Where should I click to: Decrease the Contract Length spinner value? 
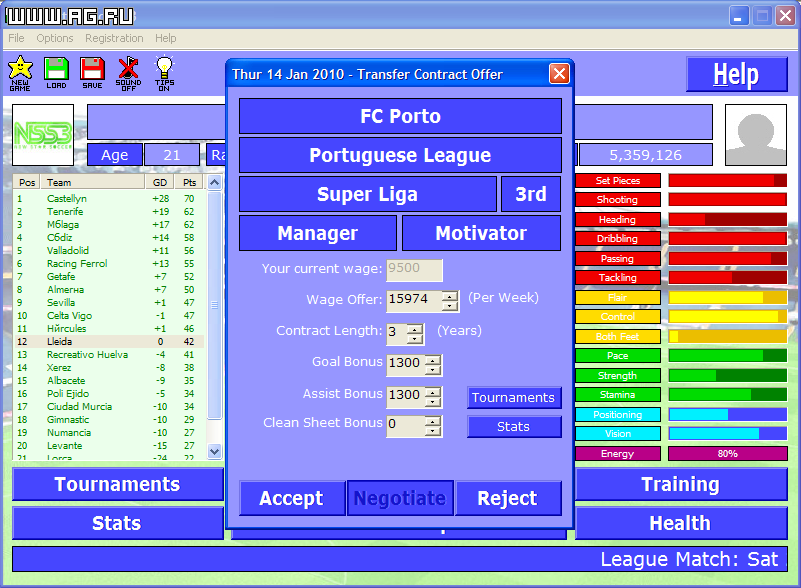[416, 338]
